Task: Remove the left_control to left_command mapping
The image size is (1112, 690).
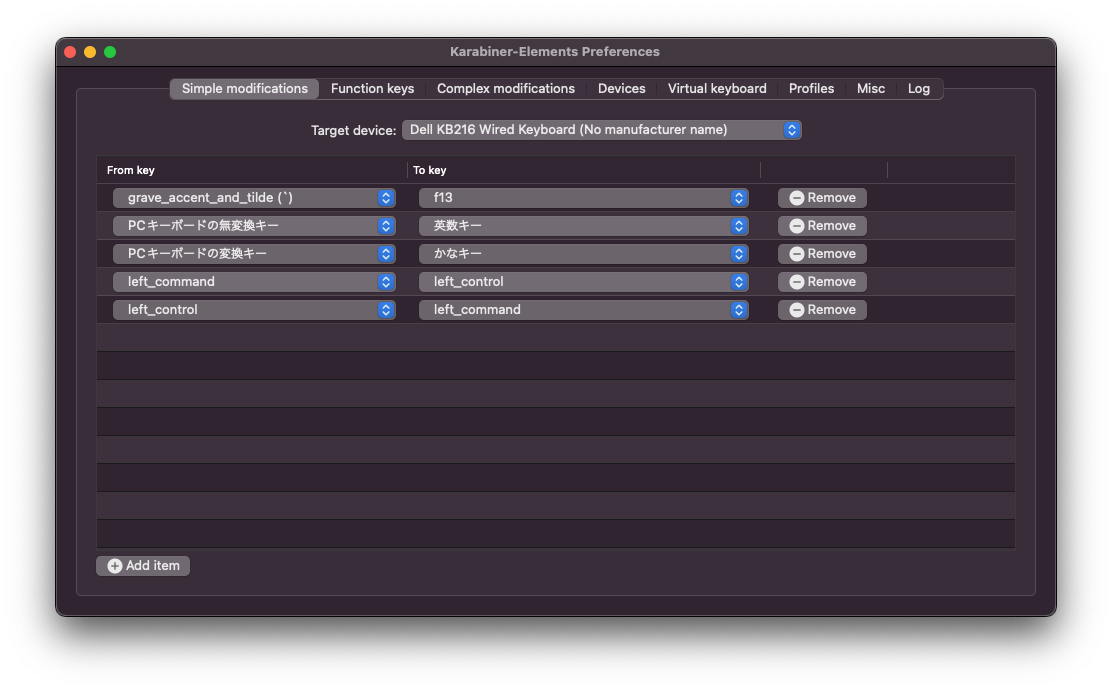Action: [x=822, y=310]
